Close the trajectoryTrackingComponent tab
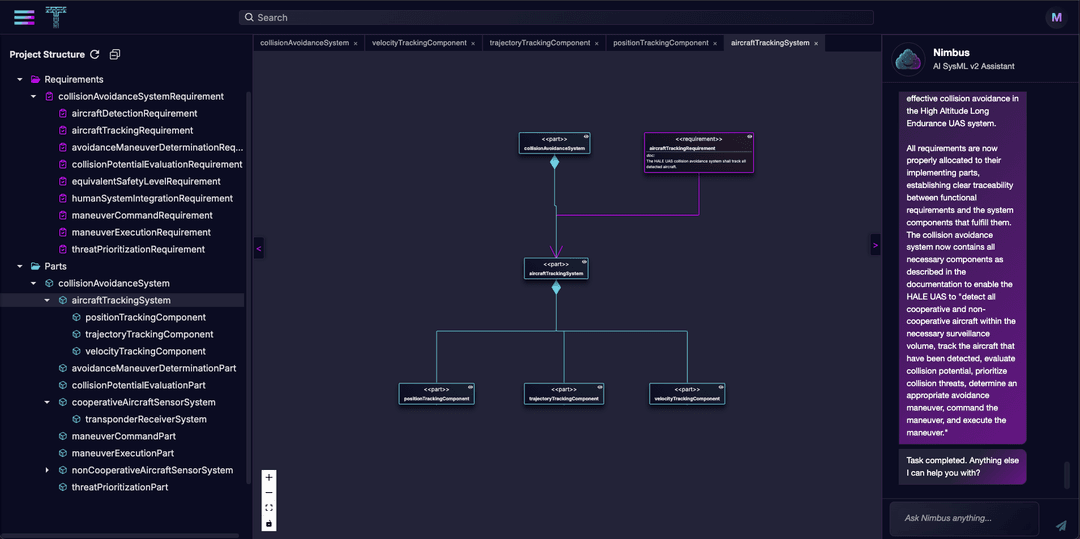The height and width of the screenshot is (539, 1080). point(596,43)
